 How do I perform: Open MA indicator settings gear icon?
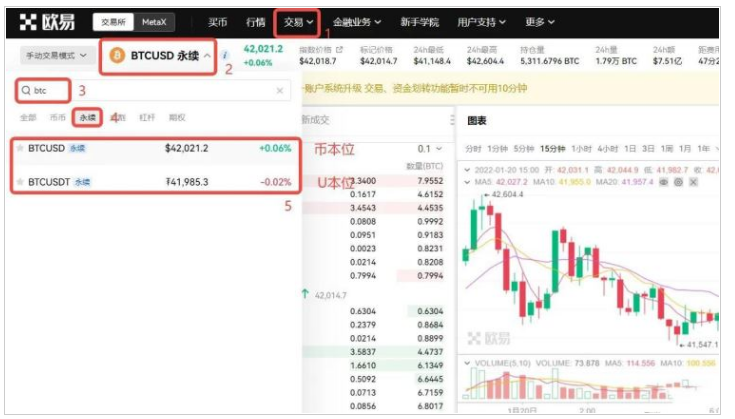(x=678, y=182)
